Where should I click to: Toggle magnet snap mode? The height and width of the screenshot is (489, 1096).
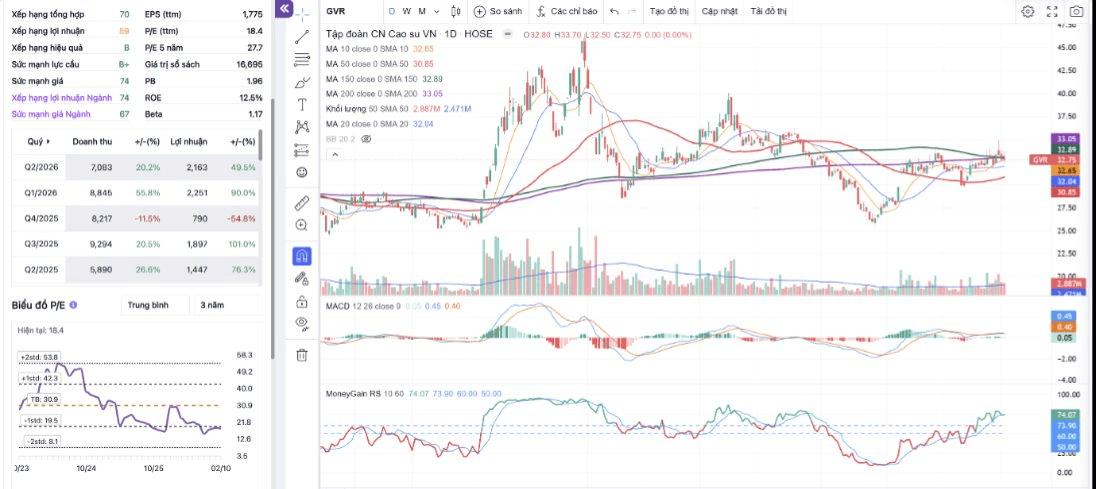tap(302, 256)
